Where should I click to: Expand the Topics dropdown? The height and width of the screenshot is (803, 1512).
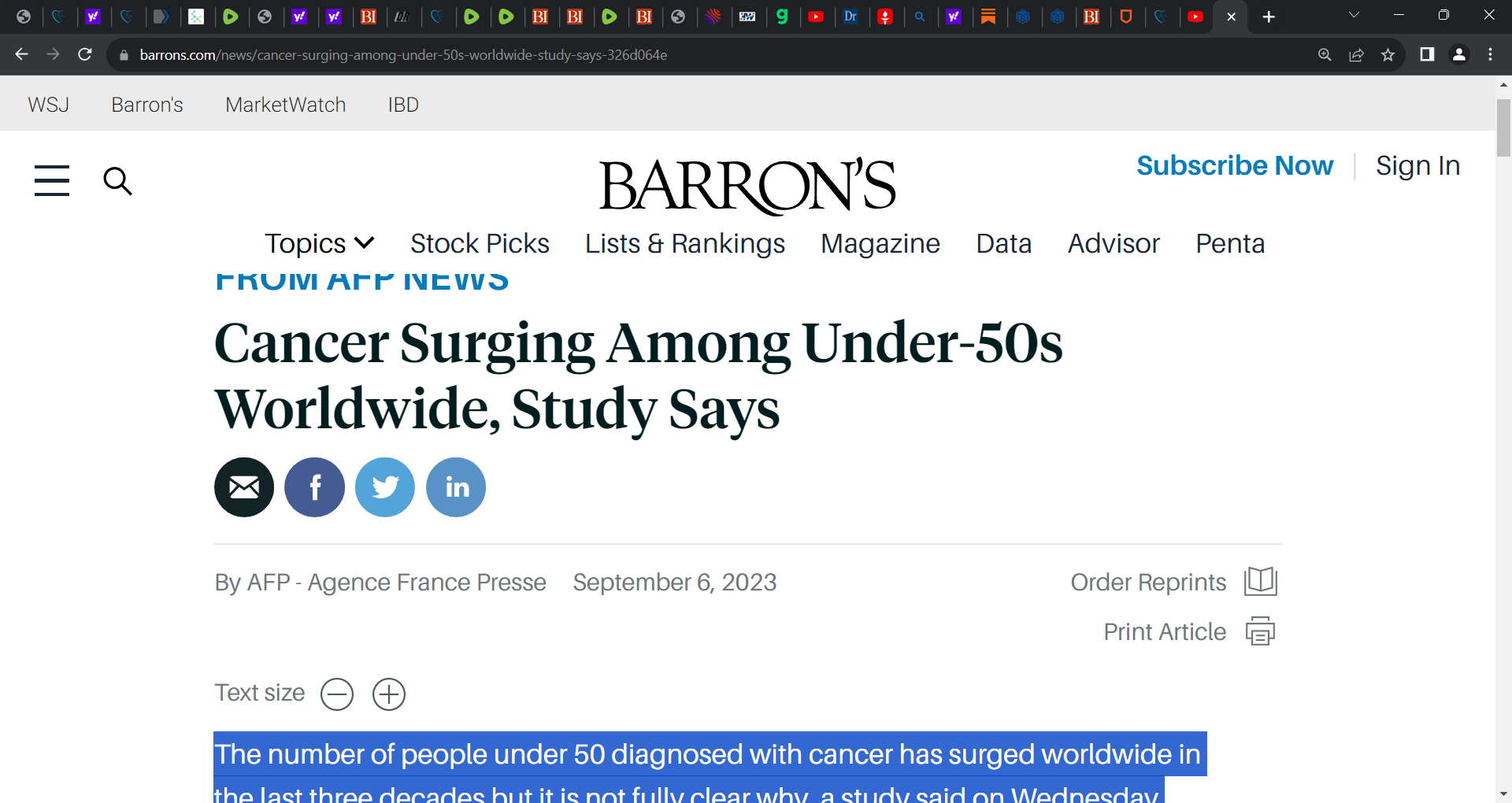coord(319,243)
